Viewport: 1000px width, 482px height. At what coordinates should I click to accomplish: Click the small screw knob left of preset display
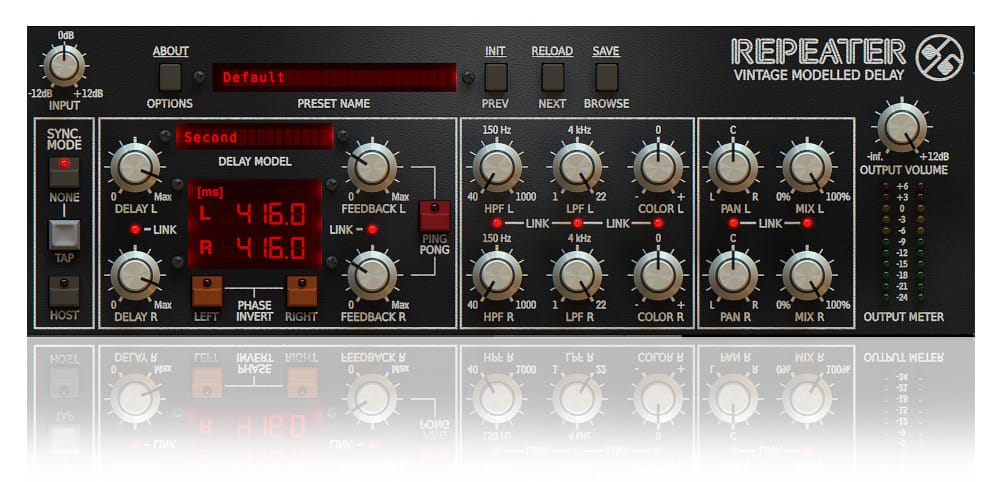pyautogui.click(x=199, y=77)
